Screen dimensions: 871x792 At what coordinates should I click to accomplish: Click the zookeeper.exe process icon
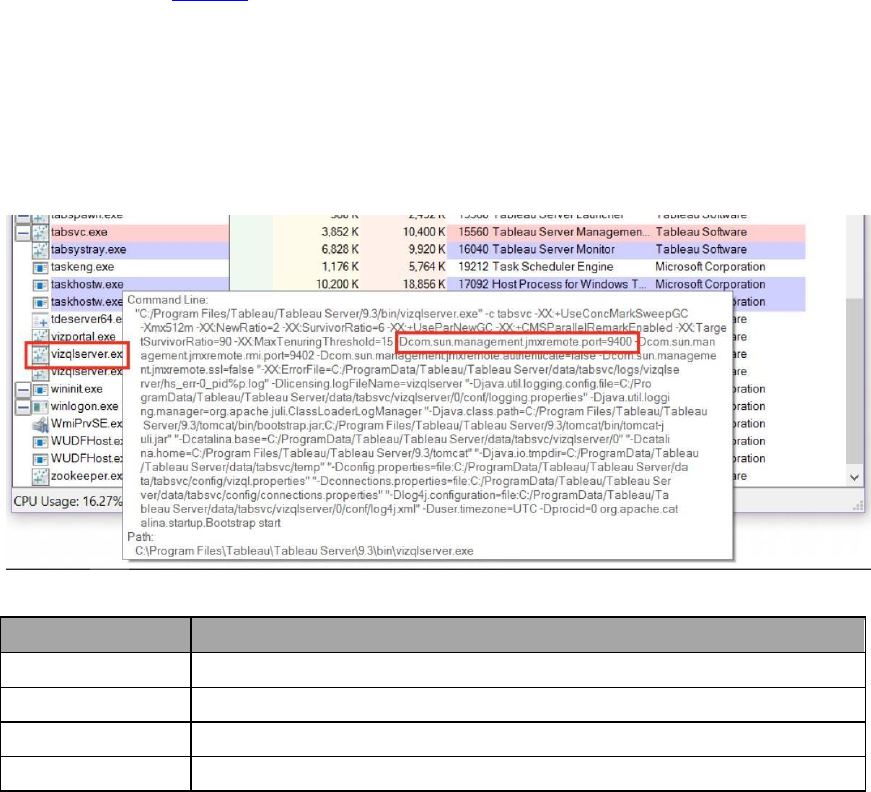pyautogui.click(x=40, y=477)
